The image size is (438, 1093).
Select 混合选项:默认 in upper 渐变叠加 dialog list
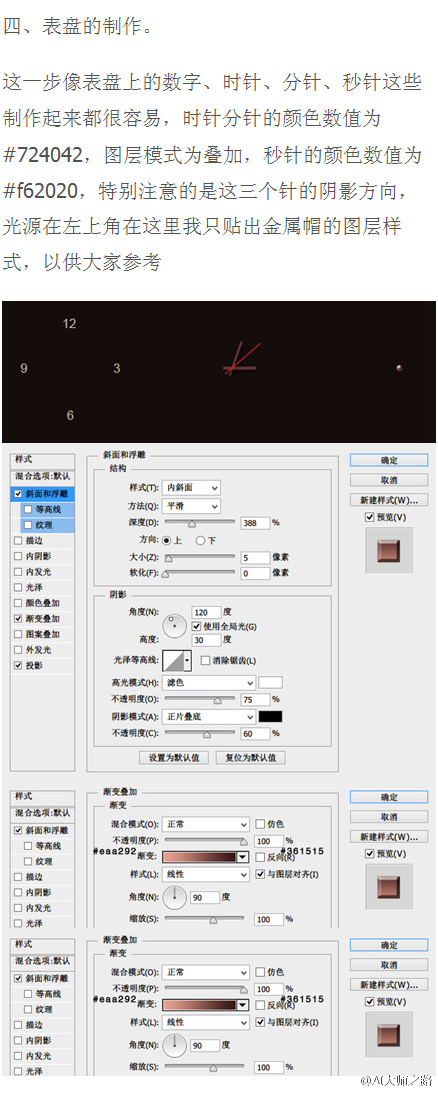(42, 813)
